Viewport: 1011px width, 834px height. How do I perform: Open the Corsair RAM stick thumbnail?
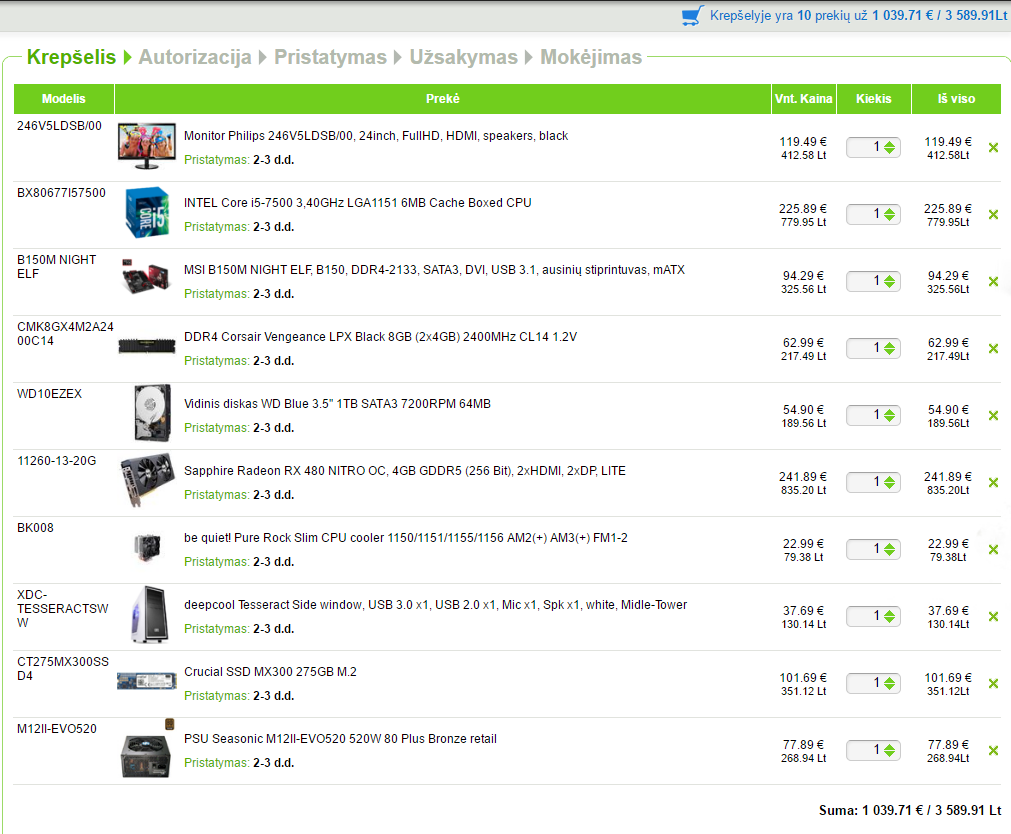click(x=147, y=346)
